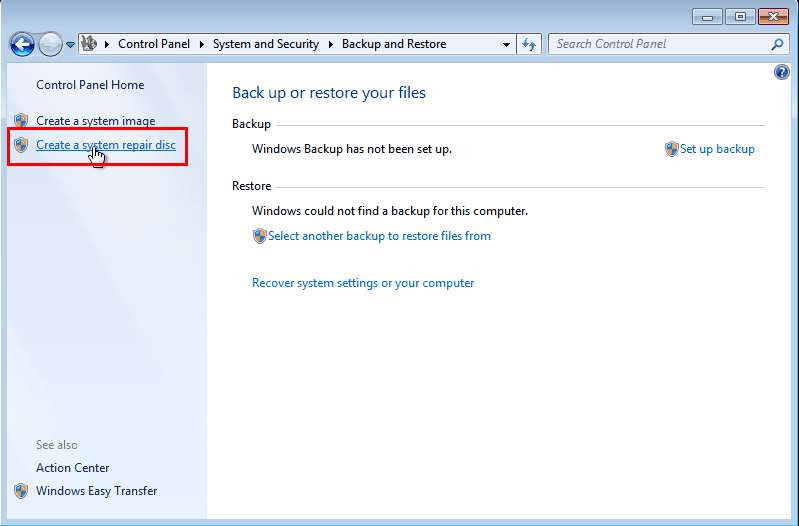Click the shield icon beside Windows Easy Transfer

21,491
